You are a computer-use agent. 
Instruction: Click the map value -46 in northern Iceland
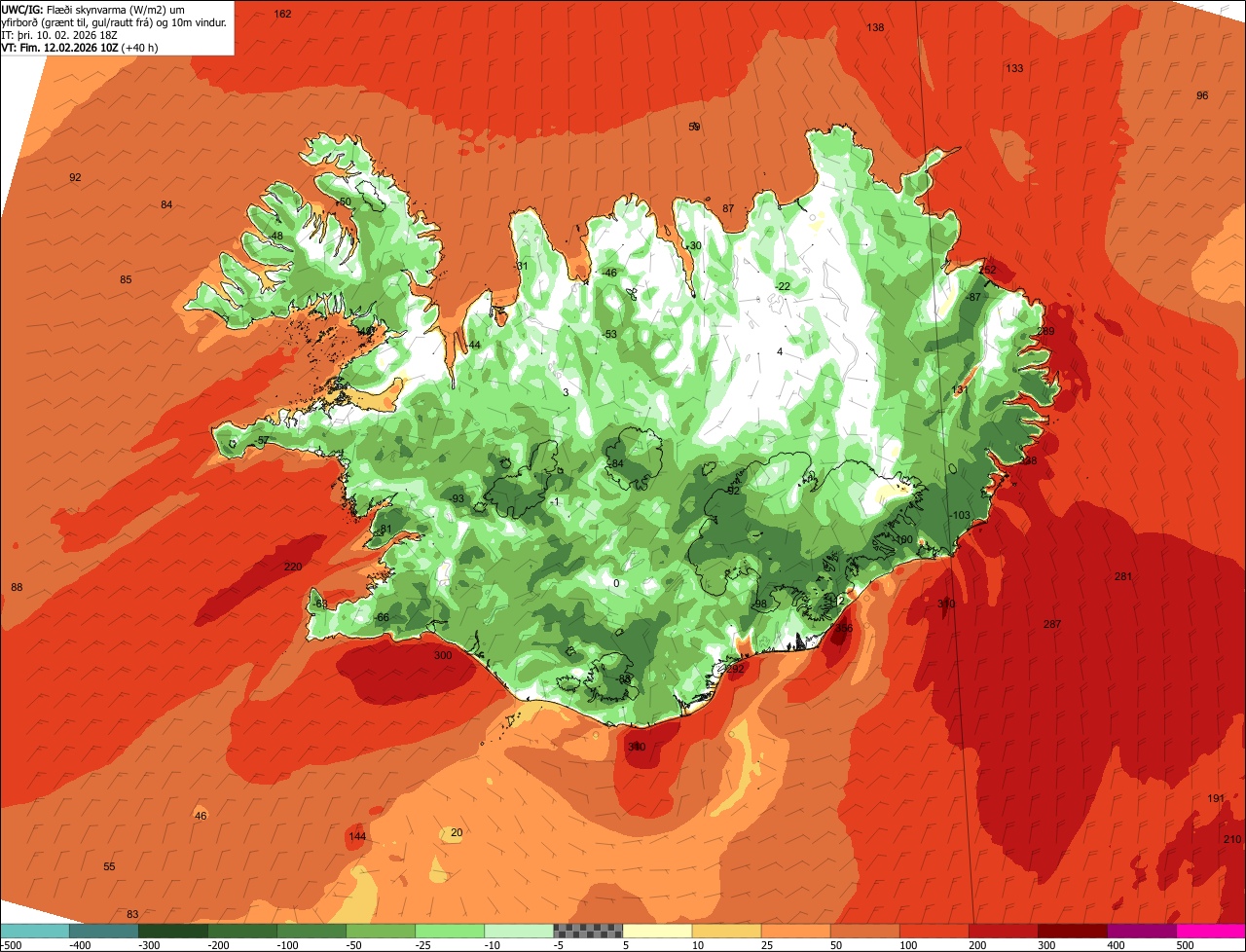coord(609,273)
